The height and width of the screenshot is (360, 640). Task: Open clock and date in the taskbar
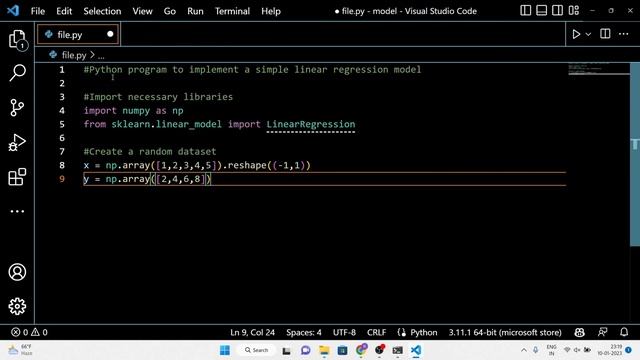[609, 350]
